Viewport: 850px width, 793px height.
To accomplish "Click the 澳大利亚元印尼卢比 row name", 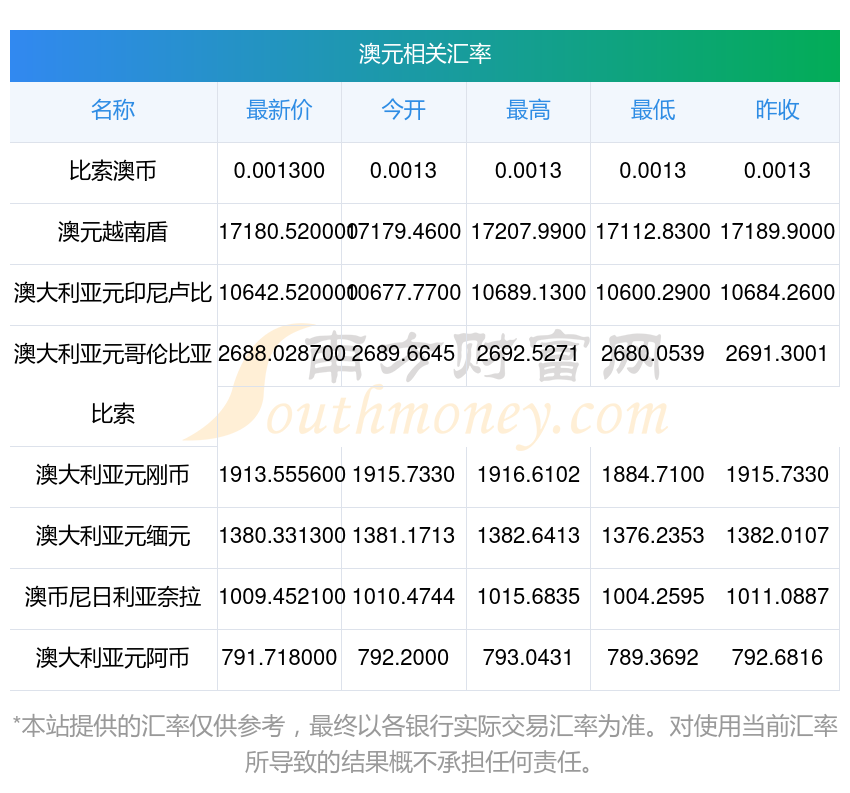I will tap(113, 293).
